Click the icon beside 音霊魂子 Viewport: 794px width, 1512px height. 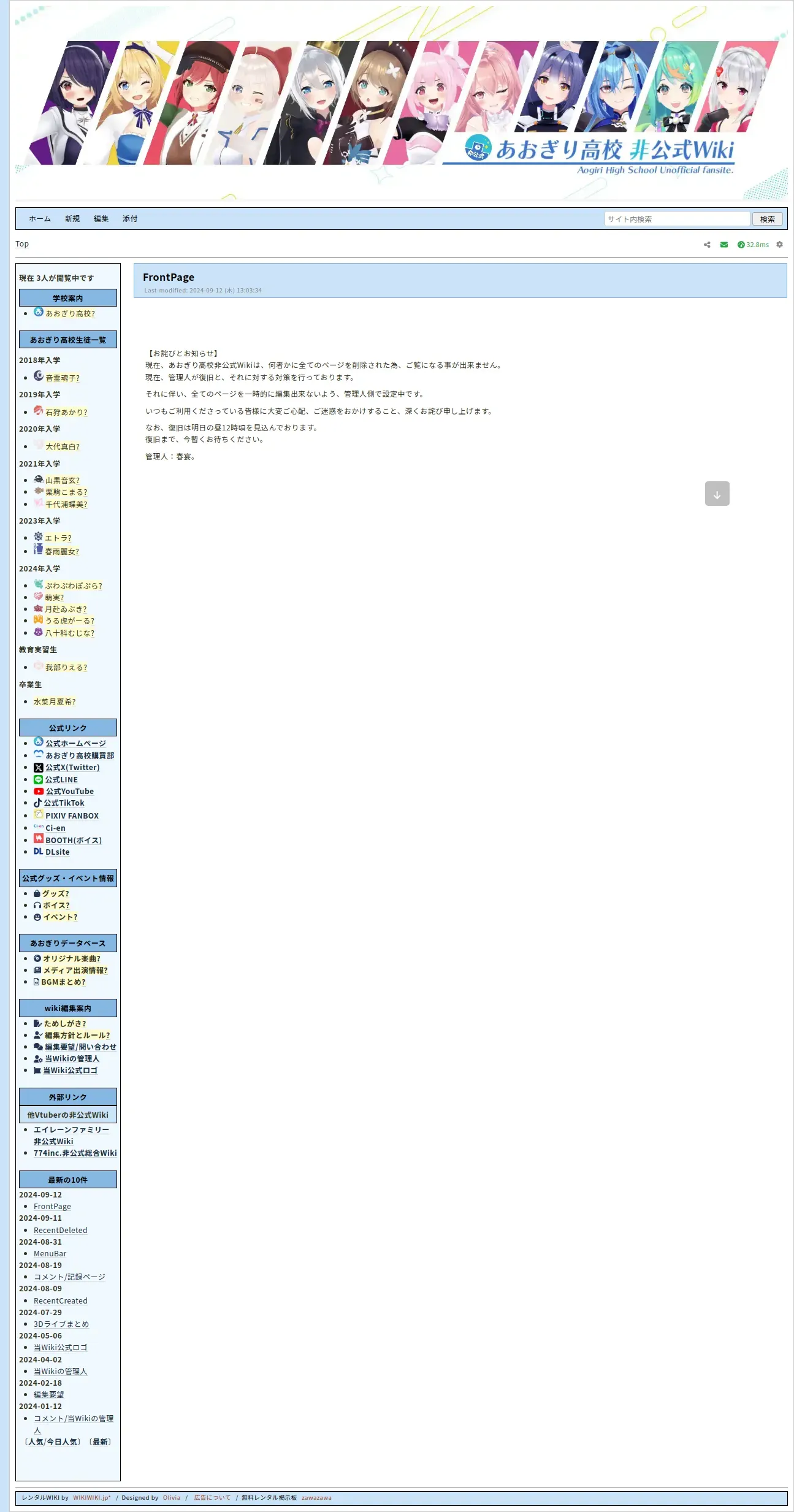point(39,376)
